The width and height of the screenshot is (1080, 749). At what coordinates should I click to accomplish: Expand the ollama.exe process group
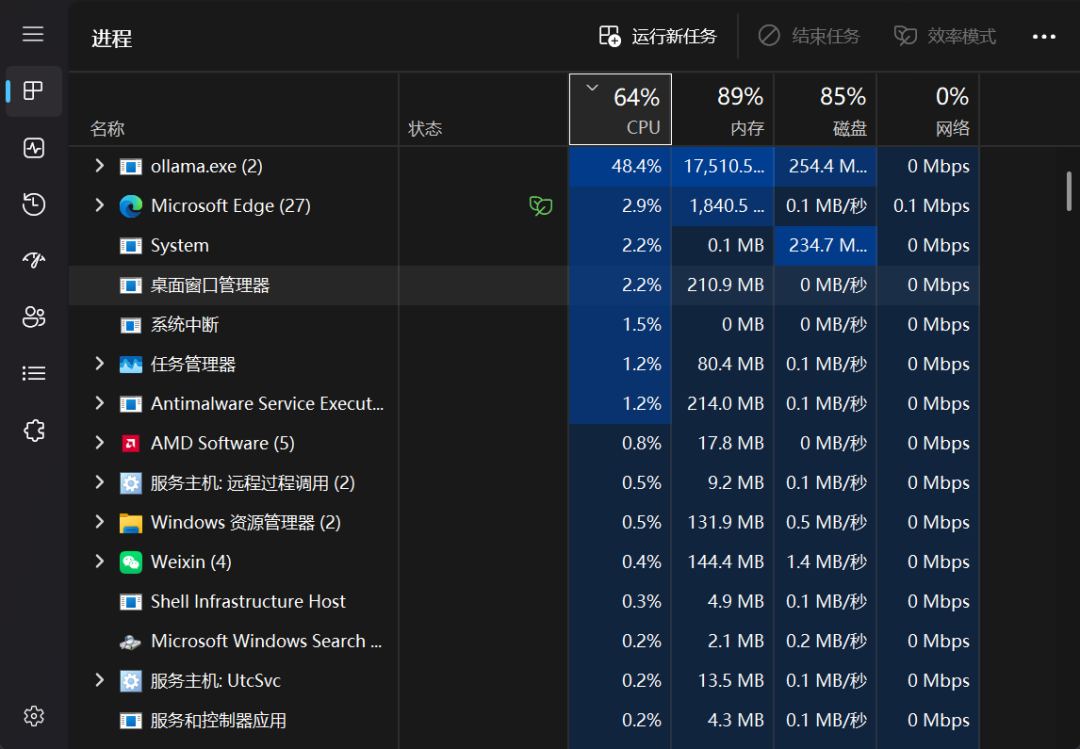point(99,166)
